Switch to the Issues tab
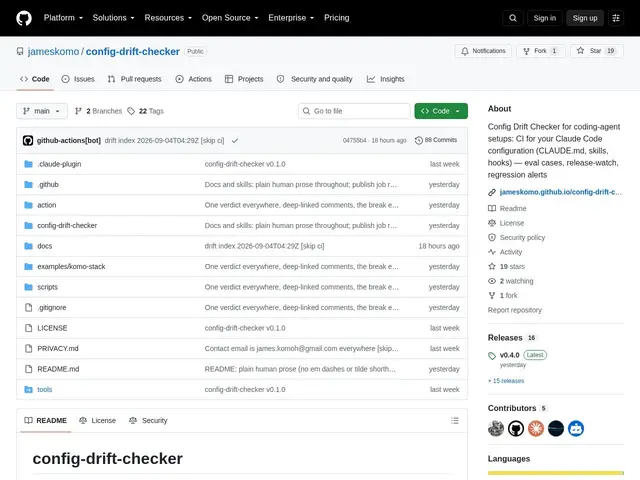Viewport: 640px width, 480px height. pos(78,79)
